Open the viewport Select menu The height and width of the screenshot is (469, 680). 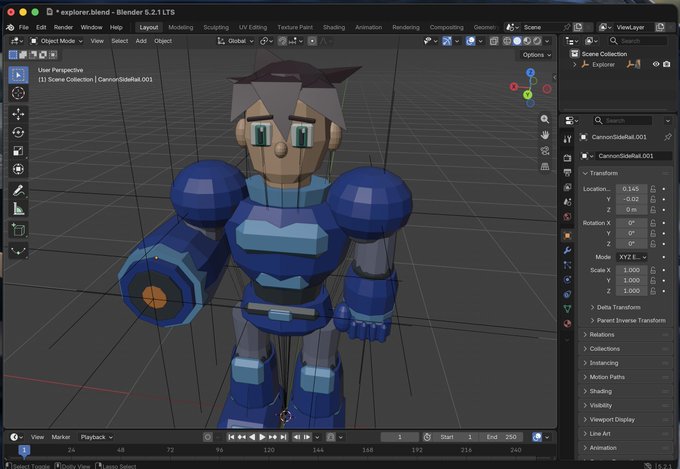click(120, 41)
